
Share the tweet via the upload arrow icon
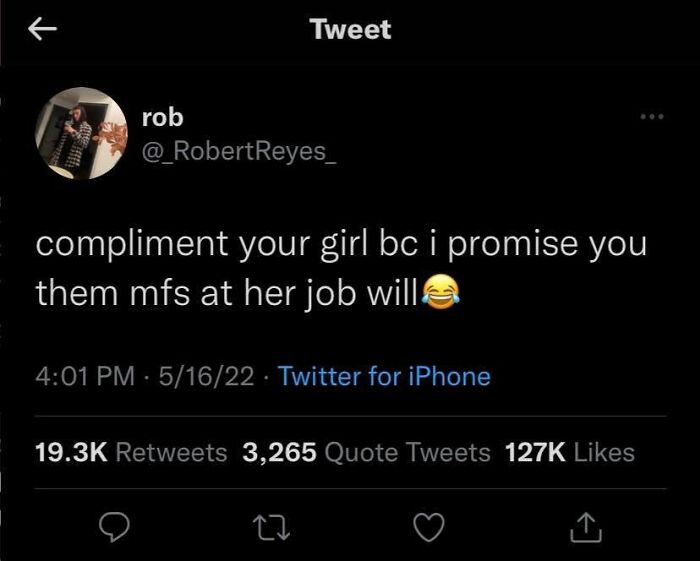[586, 527]
